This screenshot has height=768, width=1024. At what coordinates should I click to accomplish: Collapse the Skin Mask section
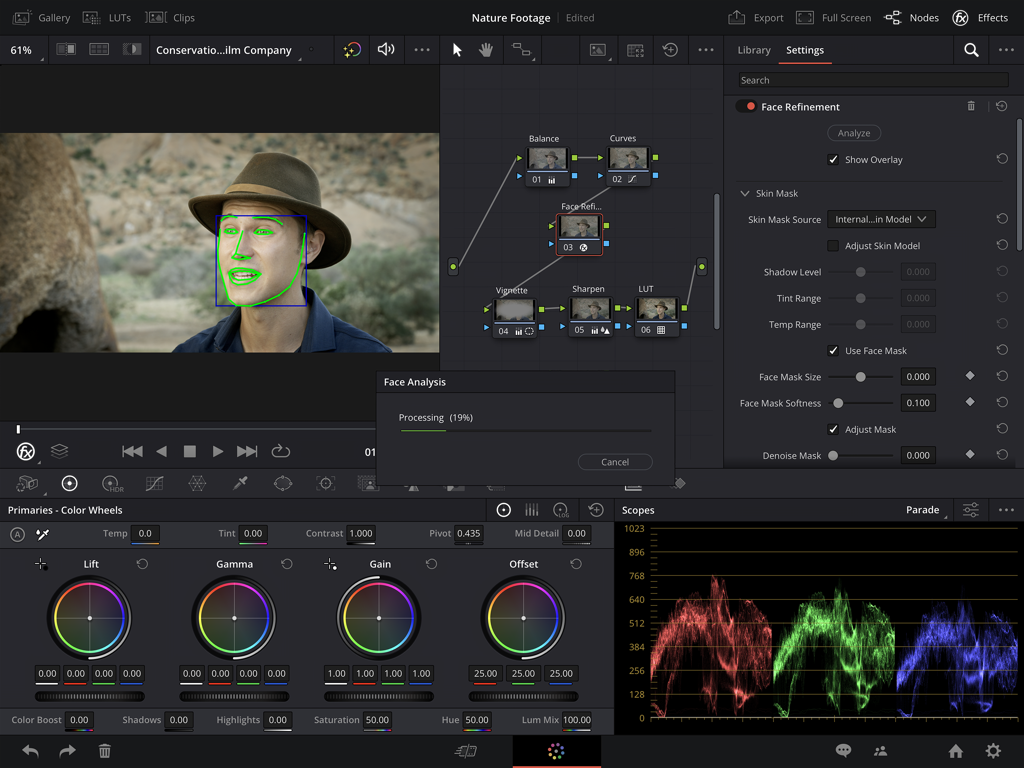[744, 193]
